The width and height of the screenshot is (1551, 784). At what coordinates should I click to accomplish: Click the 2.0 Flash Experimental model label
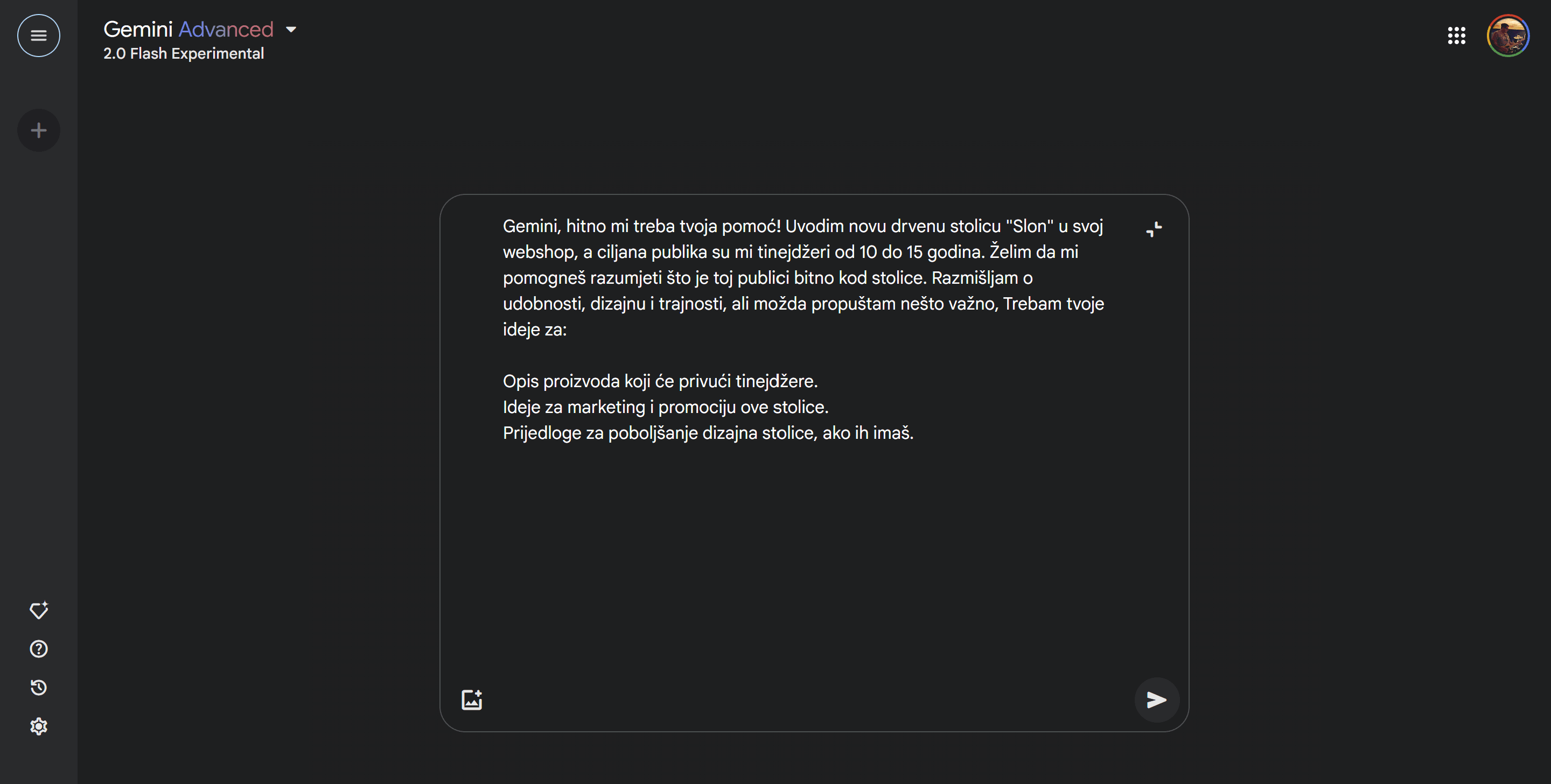[x=184, y=54]
